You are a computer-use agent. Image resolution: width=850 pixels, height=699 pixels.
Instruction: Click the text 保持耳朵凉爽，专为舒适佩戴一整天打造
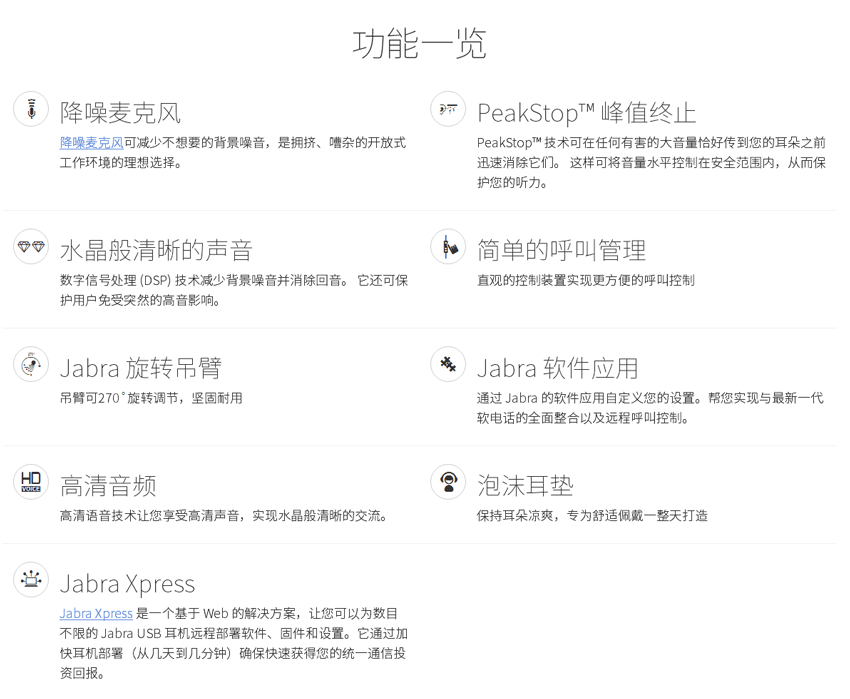coord(593,516)
